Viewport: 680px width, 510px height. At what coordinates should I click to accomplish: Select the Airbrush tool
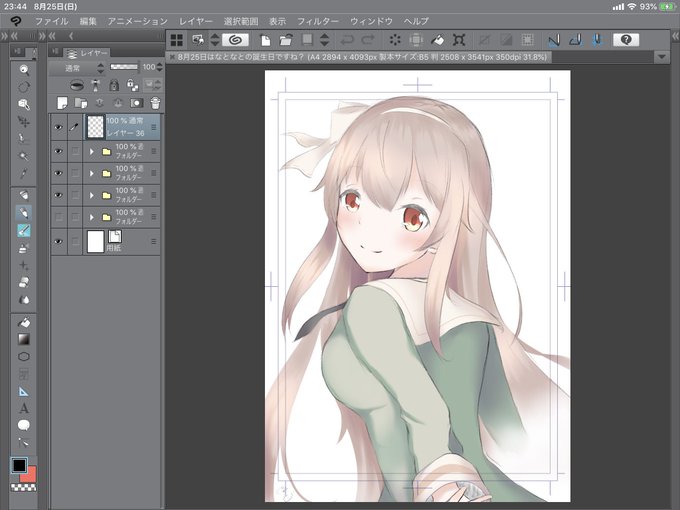coord(24,248)
